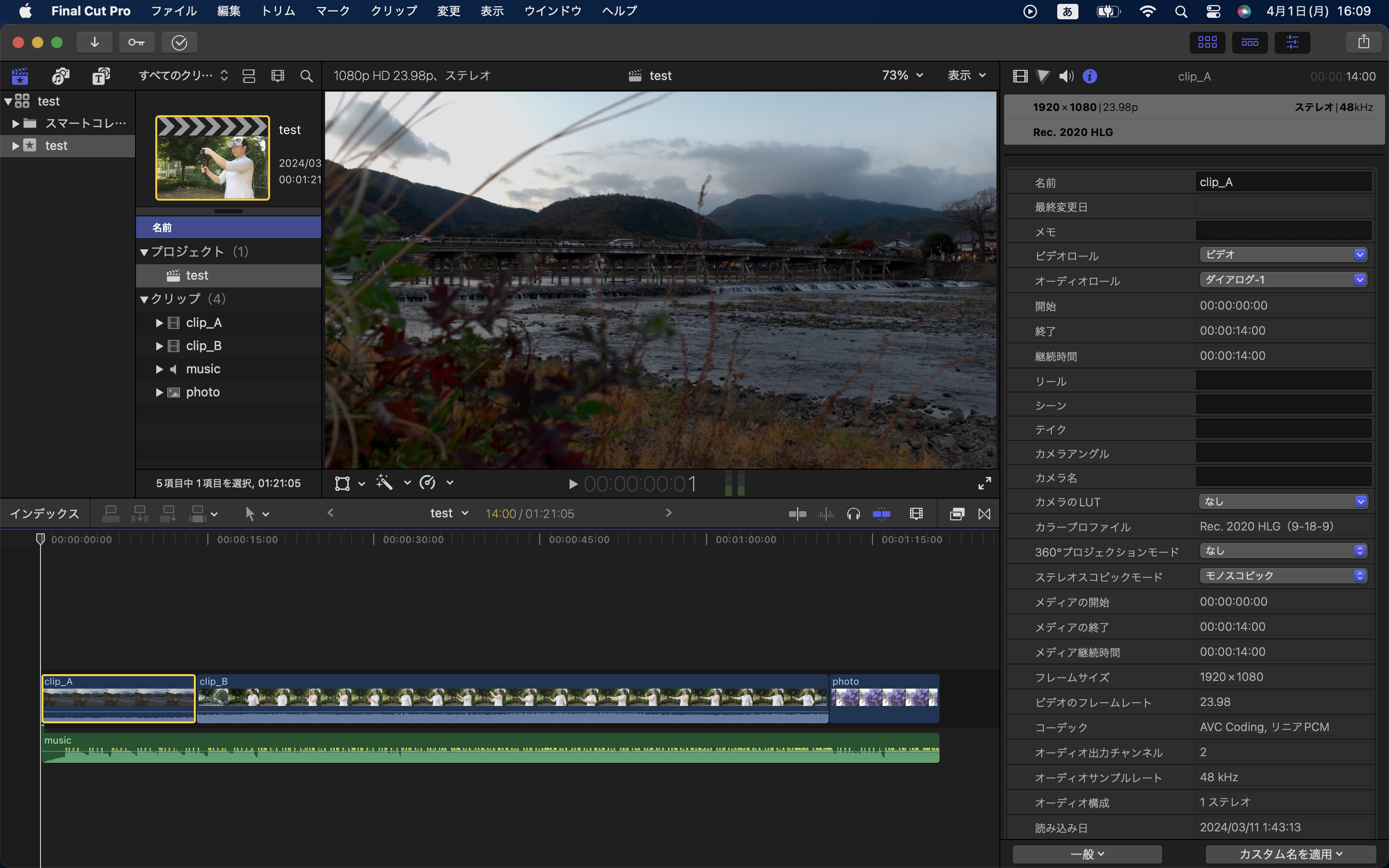
Task: Open the audio inspector speaker icon
Action: (x=1066, y=76)
